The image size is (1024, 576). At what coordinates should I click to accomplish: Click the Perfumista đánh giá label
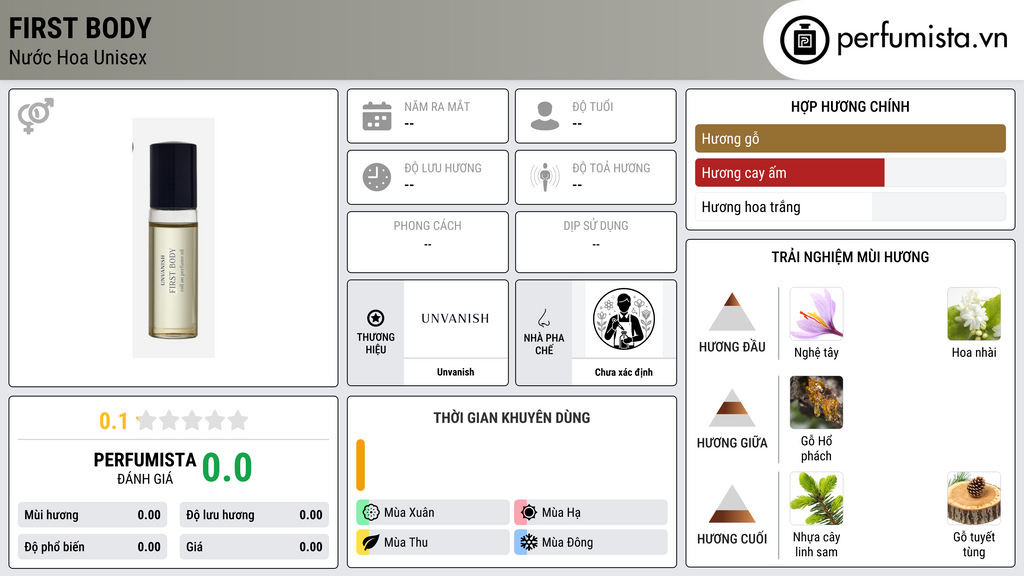point(145,468)
